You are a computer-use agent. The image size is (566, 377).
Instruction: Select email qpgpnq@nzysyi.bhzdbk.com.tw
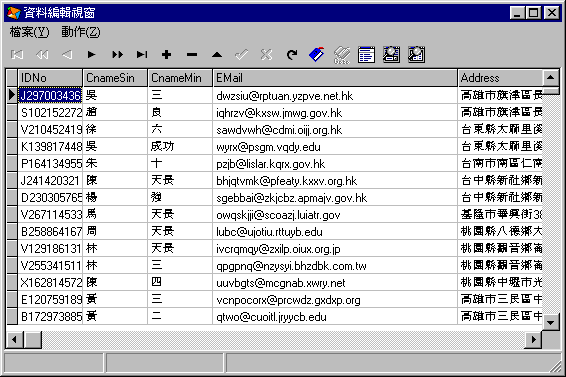pos(335,265)
